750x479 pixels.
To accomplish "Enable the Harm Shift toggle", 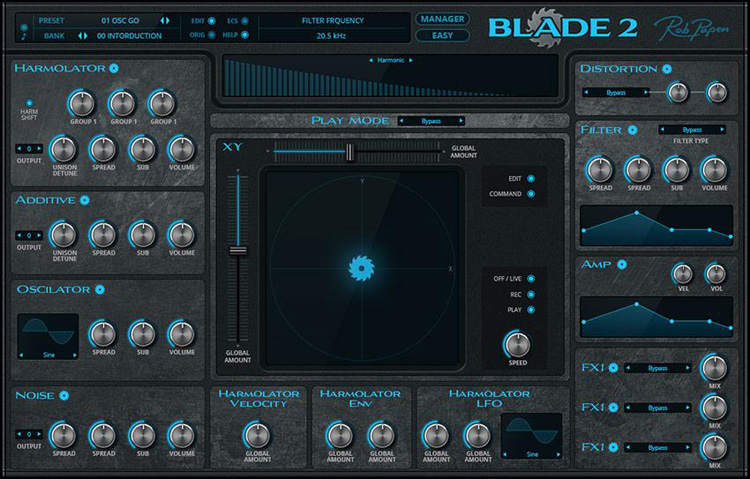I will [x=29, y=103].
